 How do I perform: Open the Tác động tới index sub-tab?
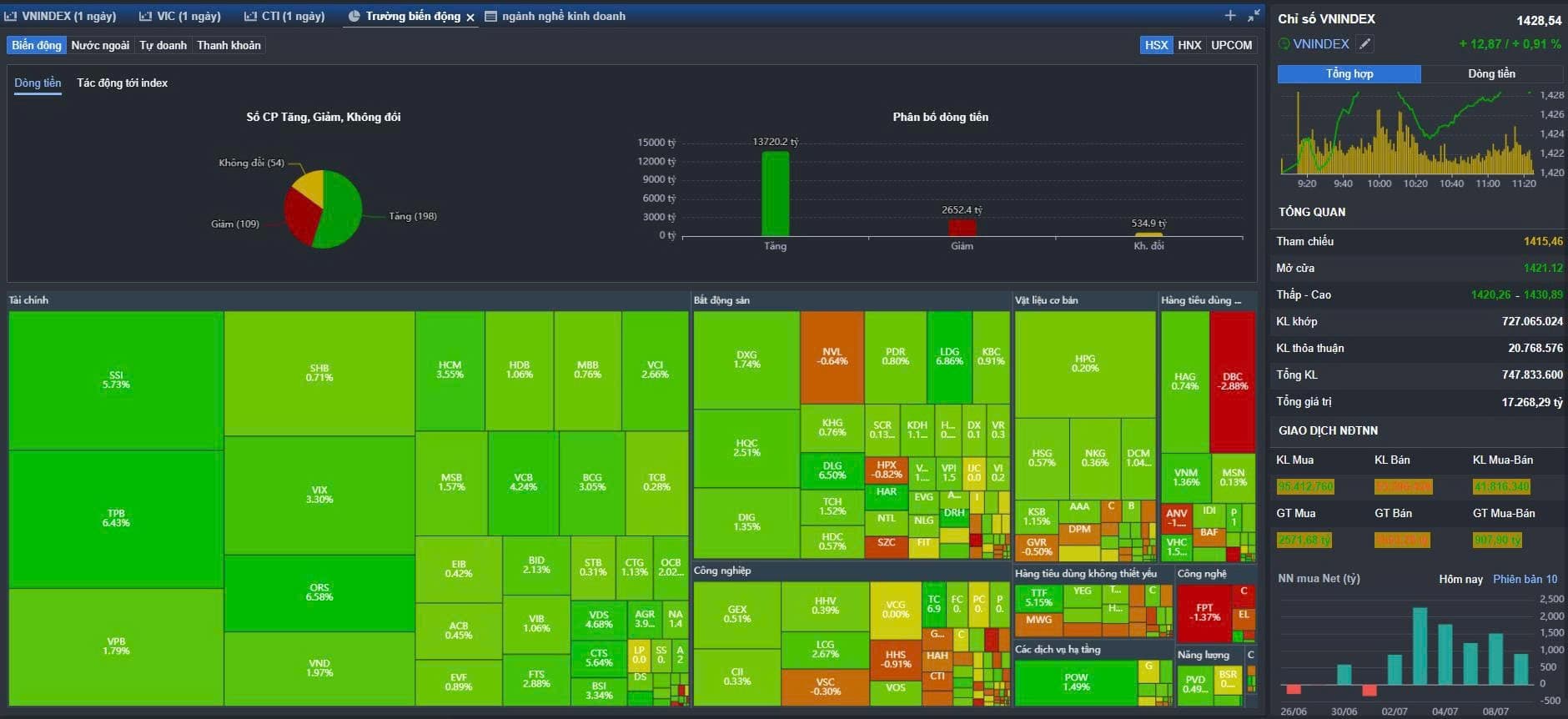click(x=122, y=83)
